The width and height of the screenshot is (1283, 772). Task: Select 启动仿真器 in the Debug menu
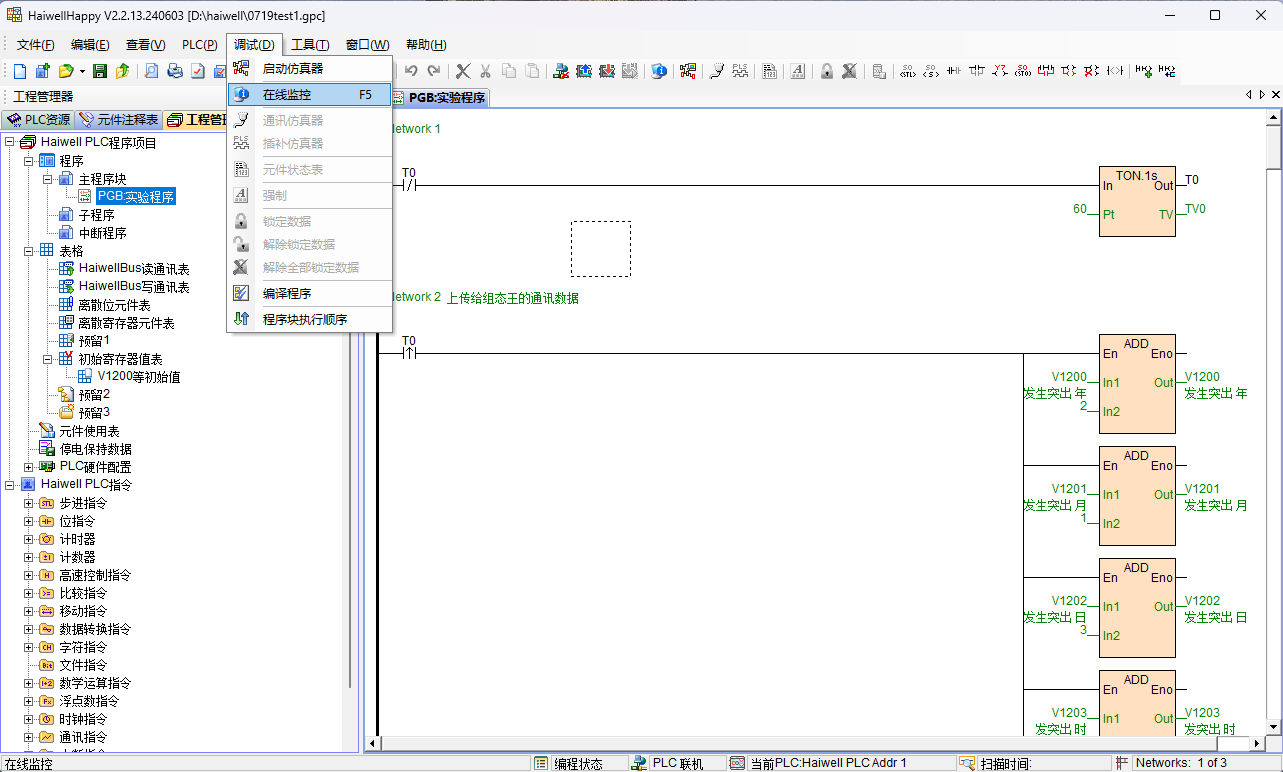[309, 69]
